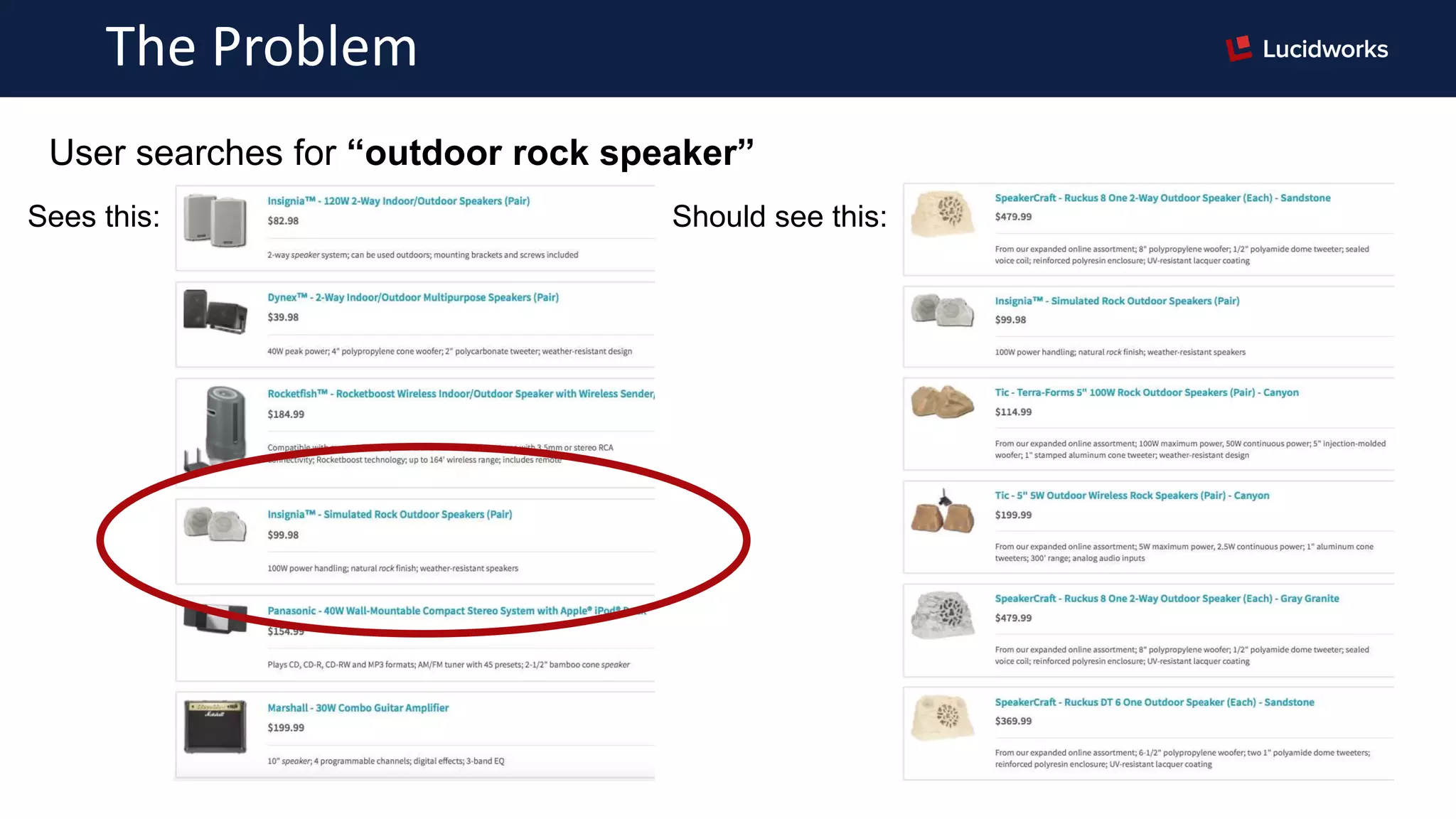
Task: Open Insignia Simulated Rock Speakers link in left list
Action: 390,514
